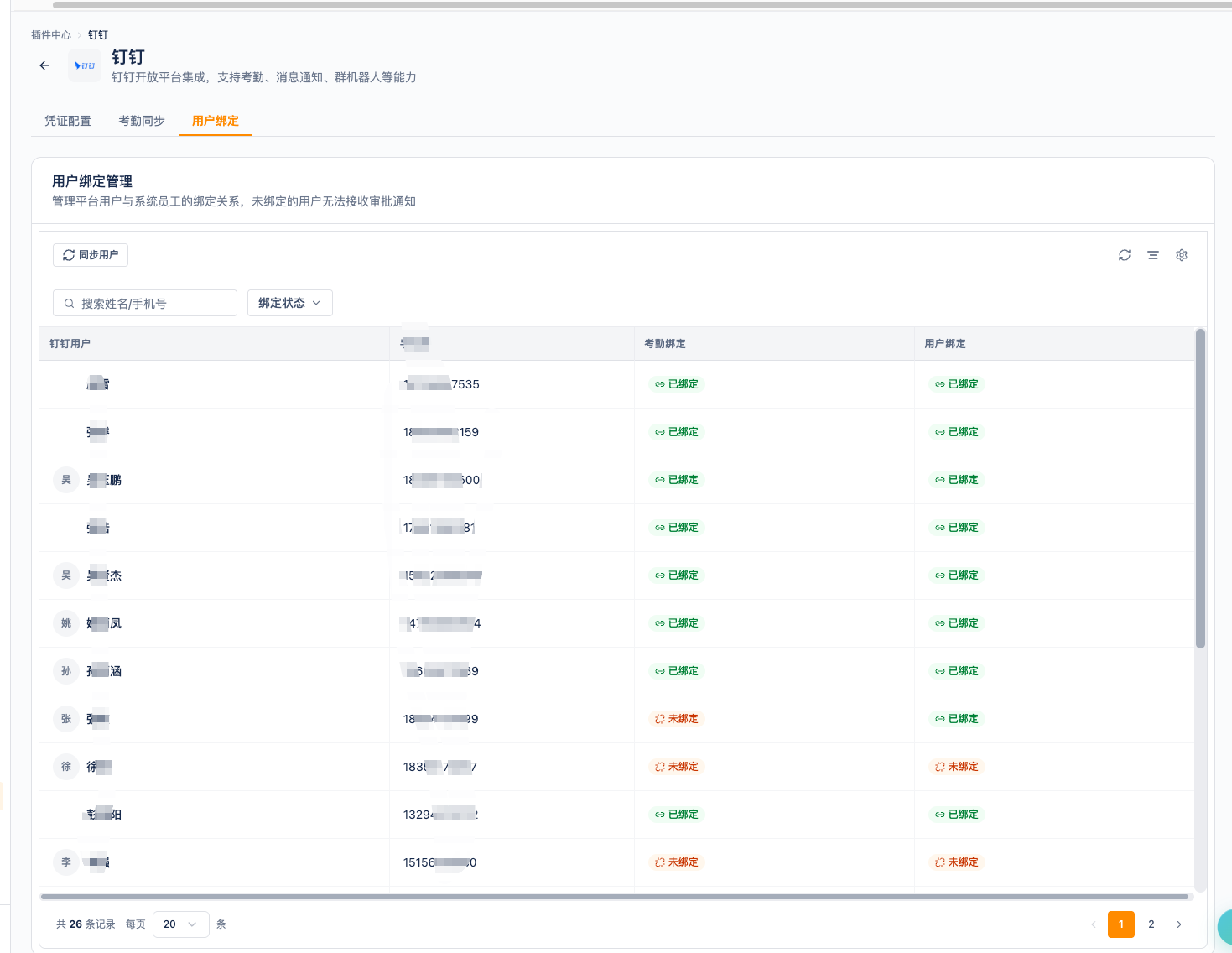Click the DingTalk logo icon
1232x953 pixels.
coord(85,65)
